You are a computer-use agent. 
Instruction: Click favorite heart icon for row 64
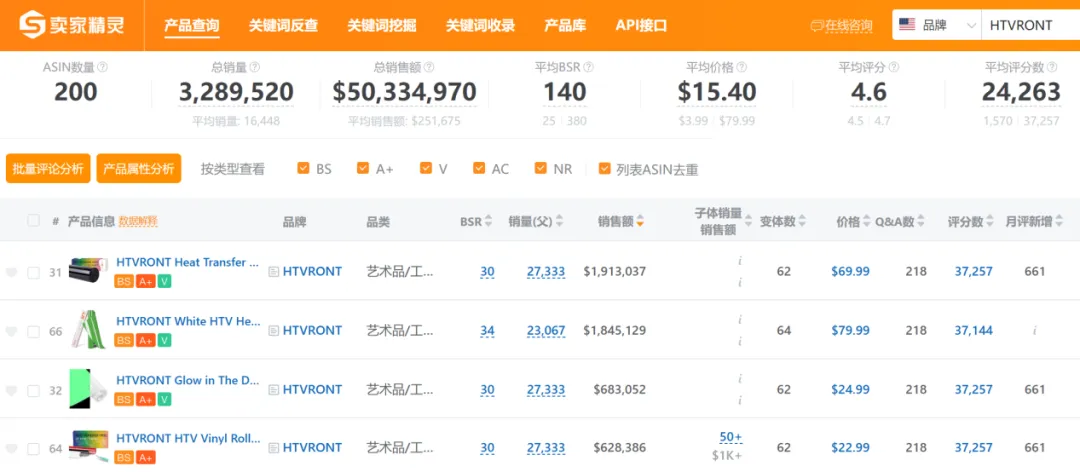[11, 449]
